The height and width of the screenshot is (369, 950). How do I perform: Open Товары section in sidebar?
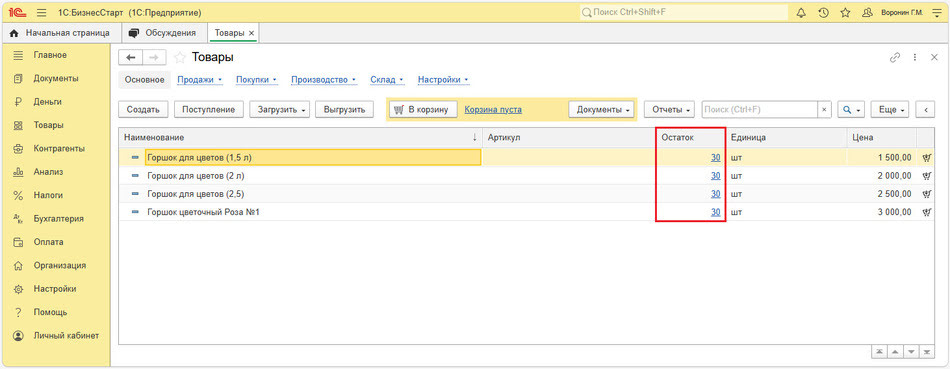pyautogui.click(x=55, y=125)
